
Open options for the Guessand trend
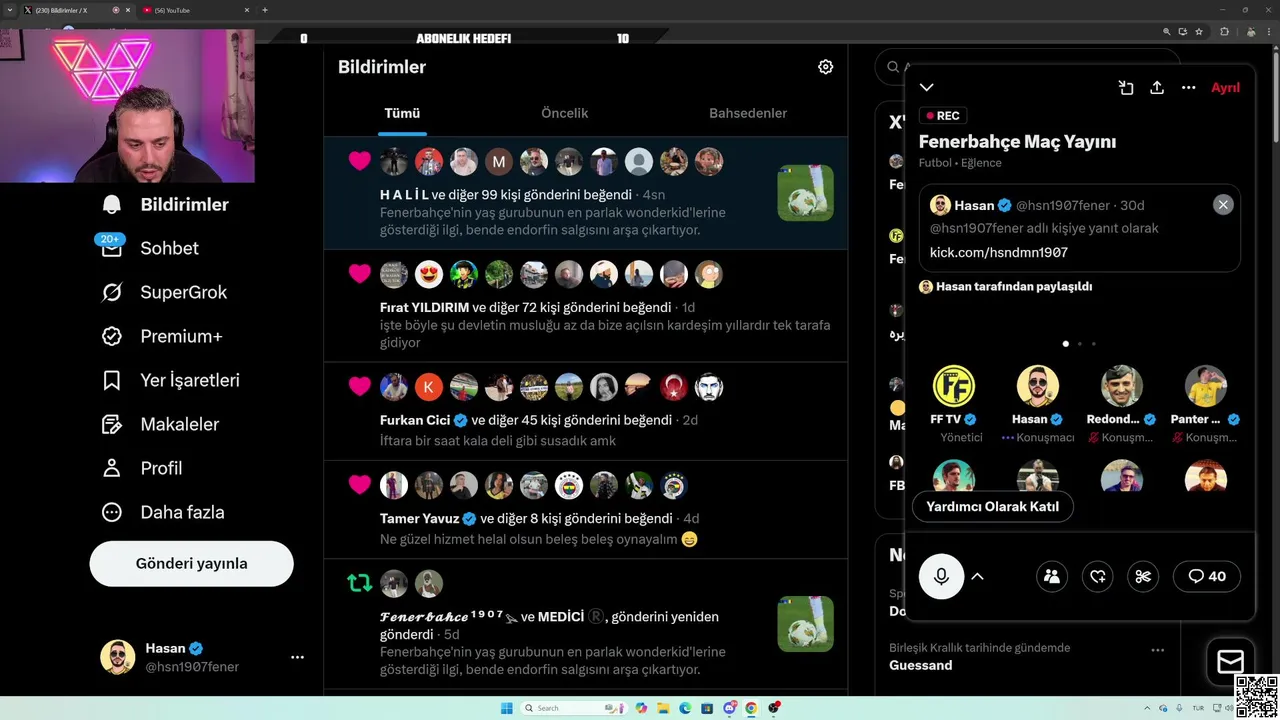pyautogui.click(x=1157, y=650)
